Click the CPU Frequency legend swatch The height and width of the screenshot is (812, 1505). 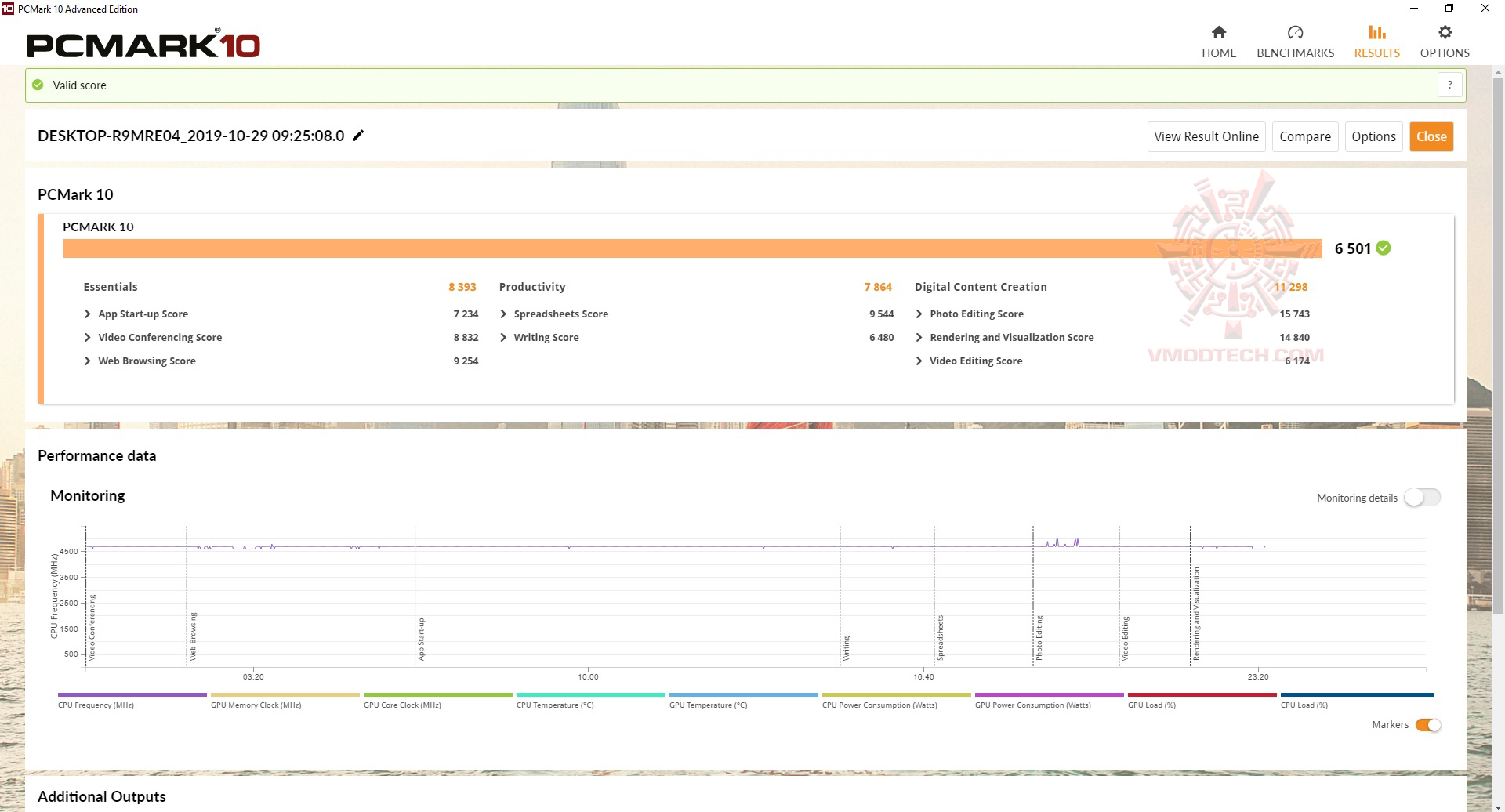tap(132, 694)
